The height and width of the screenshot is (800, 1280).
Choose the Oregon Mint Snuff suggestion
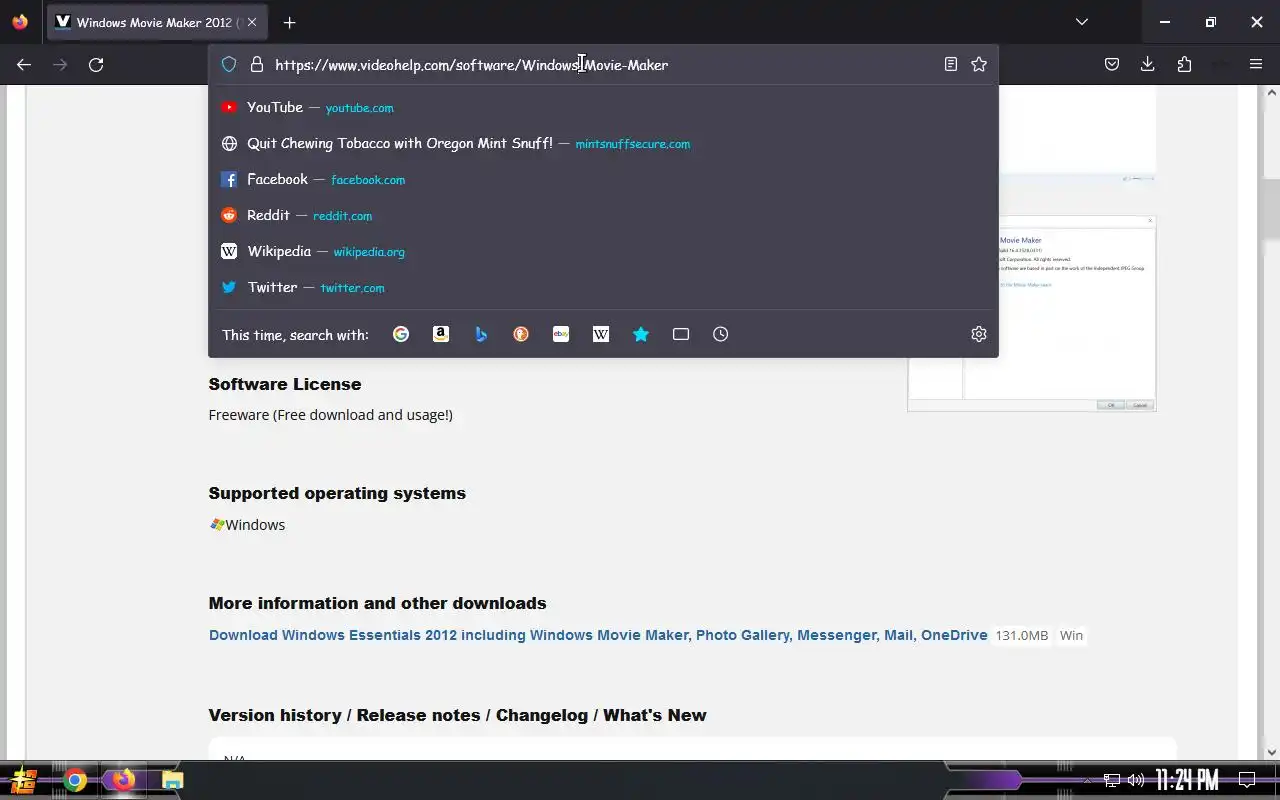(603, 143)
